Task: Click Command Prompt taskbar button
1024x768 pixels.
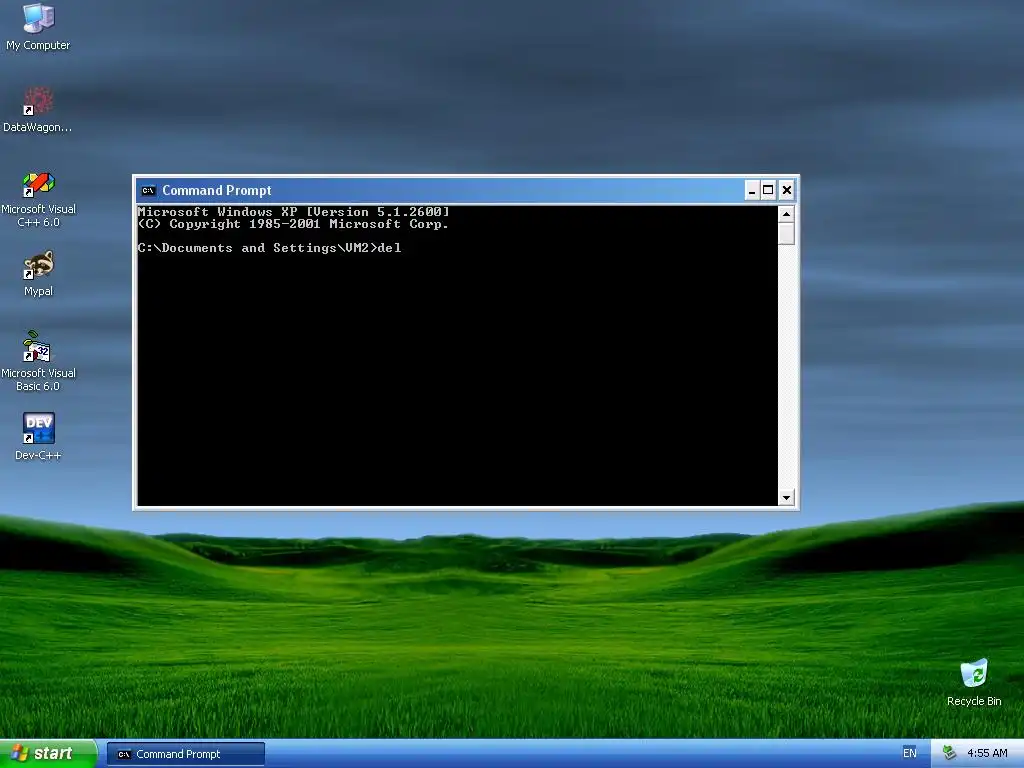Action: coord(186,754)
